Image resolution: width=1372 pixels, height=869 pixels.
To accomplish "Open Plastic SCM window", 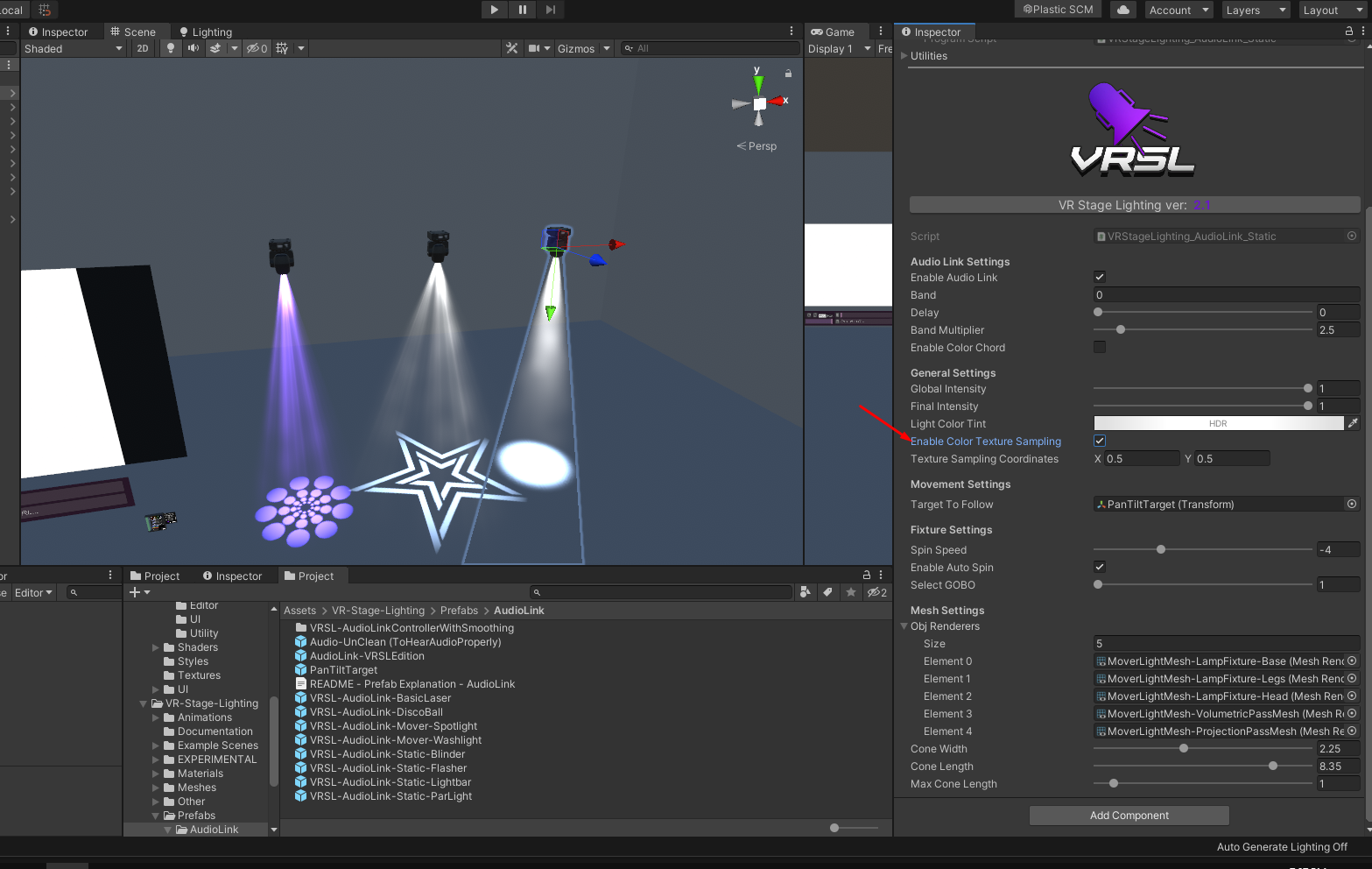I will pos(1058,10).
